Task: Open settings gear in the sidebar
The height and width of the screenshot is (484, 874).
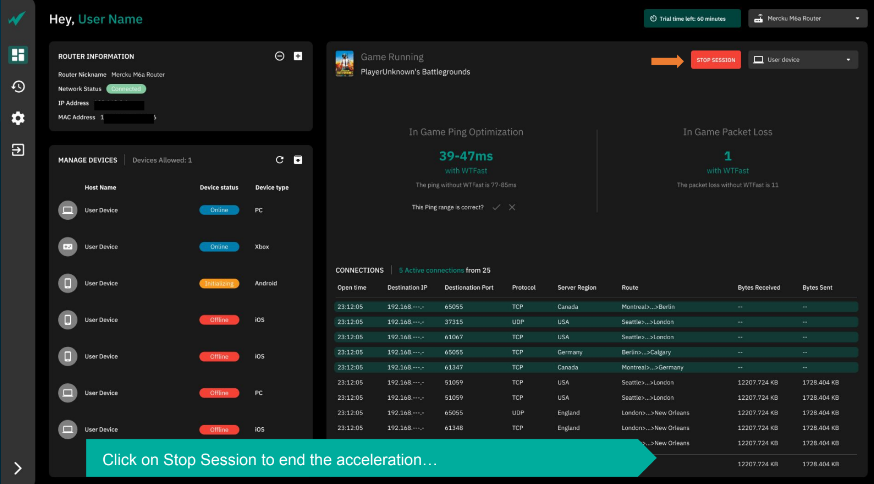Action: coord(18,118)
